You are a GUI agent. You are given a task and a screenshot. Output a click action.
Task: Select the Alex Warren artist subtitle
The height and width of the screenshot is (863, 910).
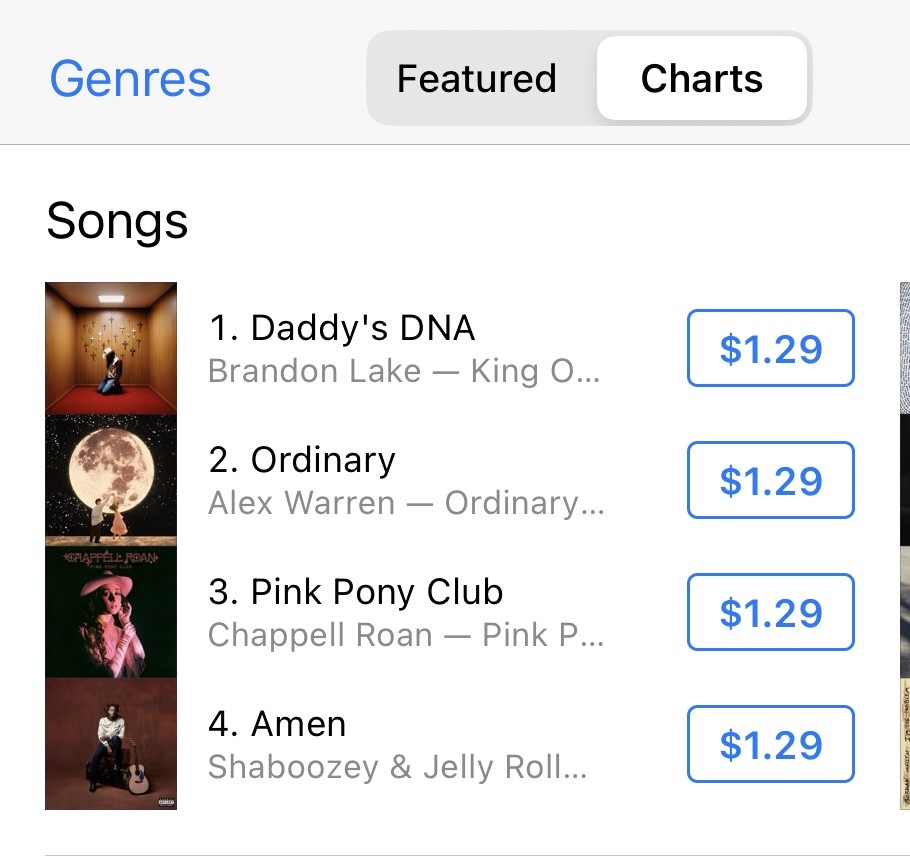pos(406,503)
